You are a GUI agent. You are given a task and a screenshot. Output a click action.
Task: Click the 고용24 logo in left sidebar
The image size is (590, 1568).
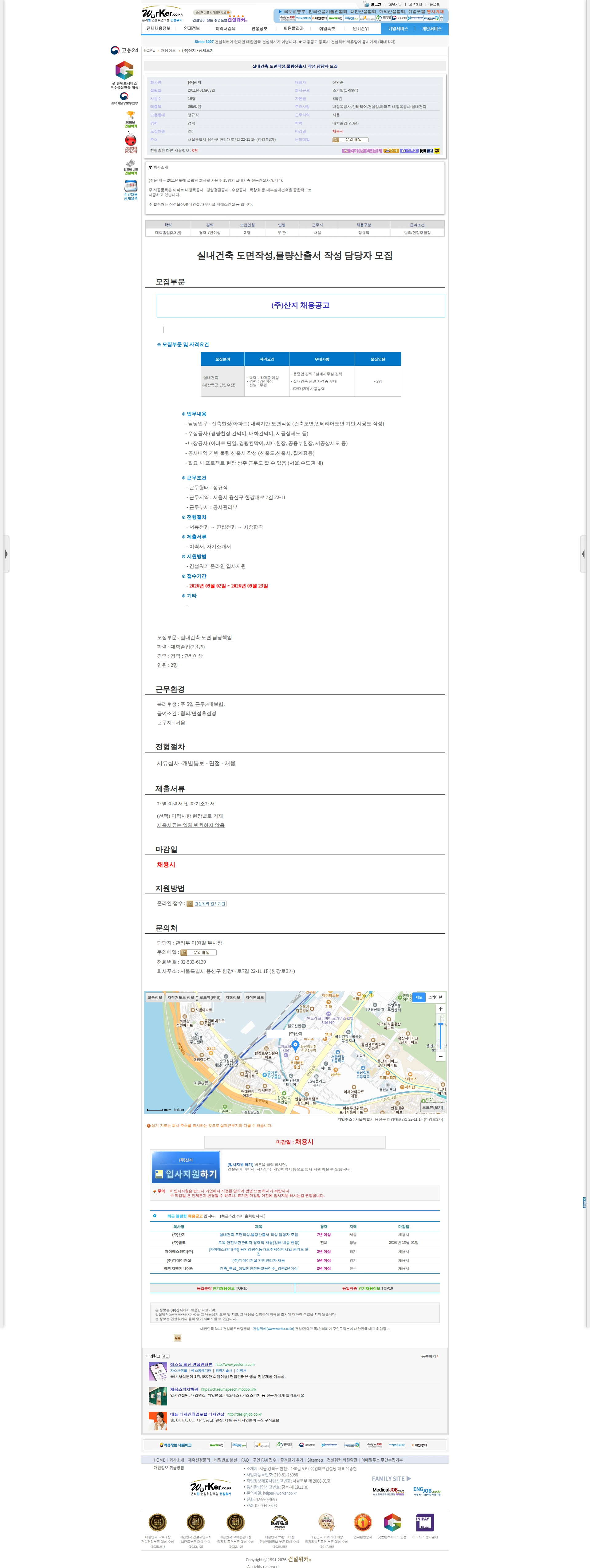[124, 50]
